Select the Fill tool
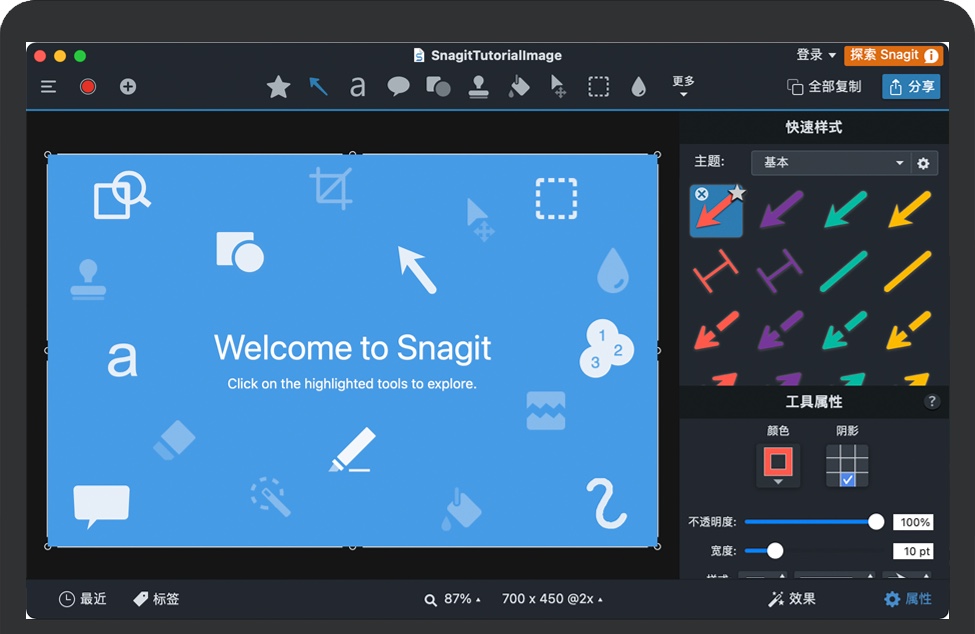Viewport: 975px width, 634px height. (x=518, y=87)
